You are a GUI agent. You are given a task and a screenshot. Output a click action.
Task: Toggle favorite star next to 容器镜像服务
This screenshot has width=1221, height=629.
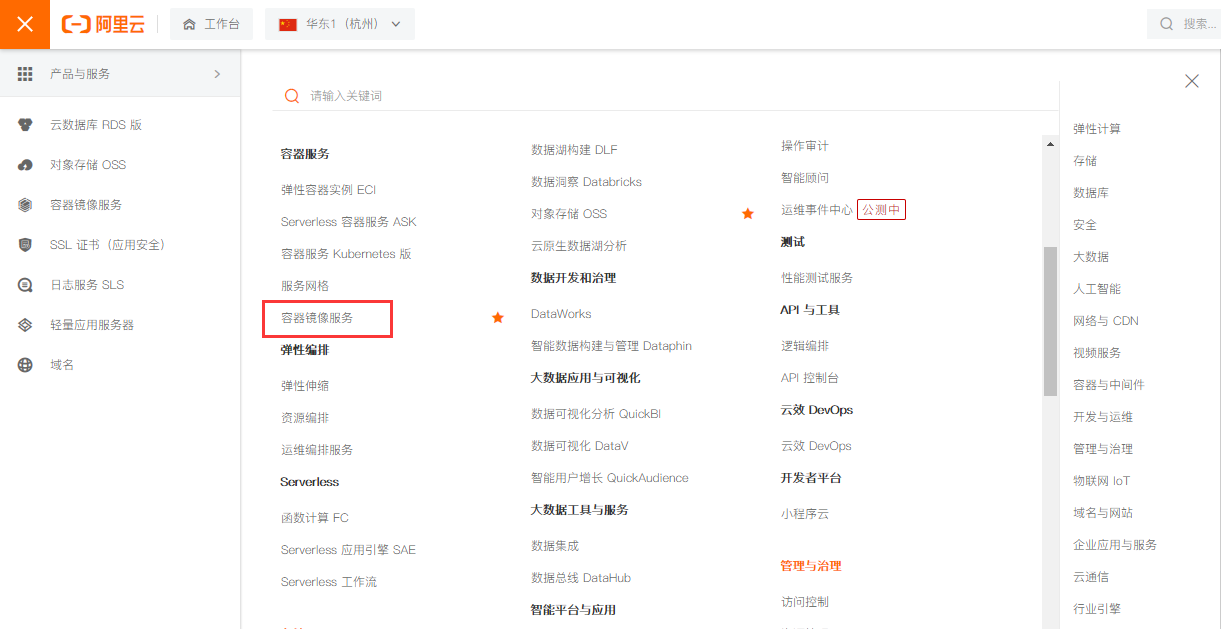498,318
